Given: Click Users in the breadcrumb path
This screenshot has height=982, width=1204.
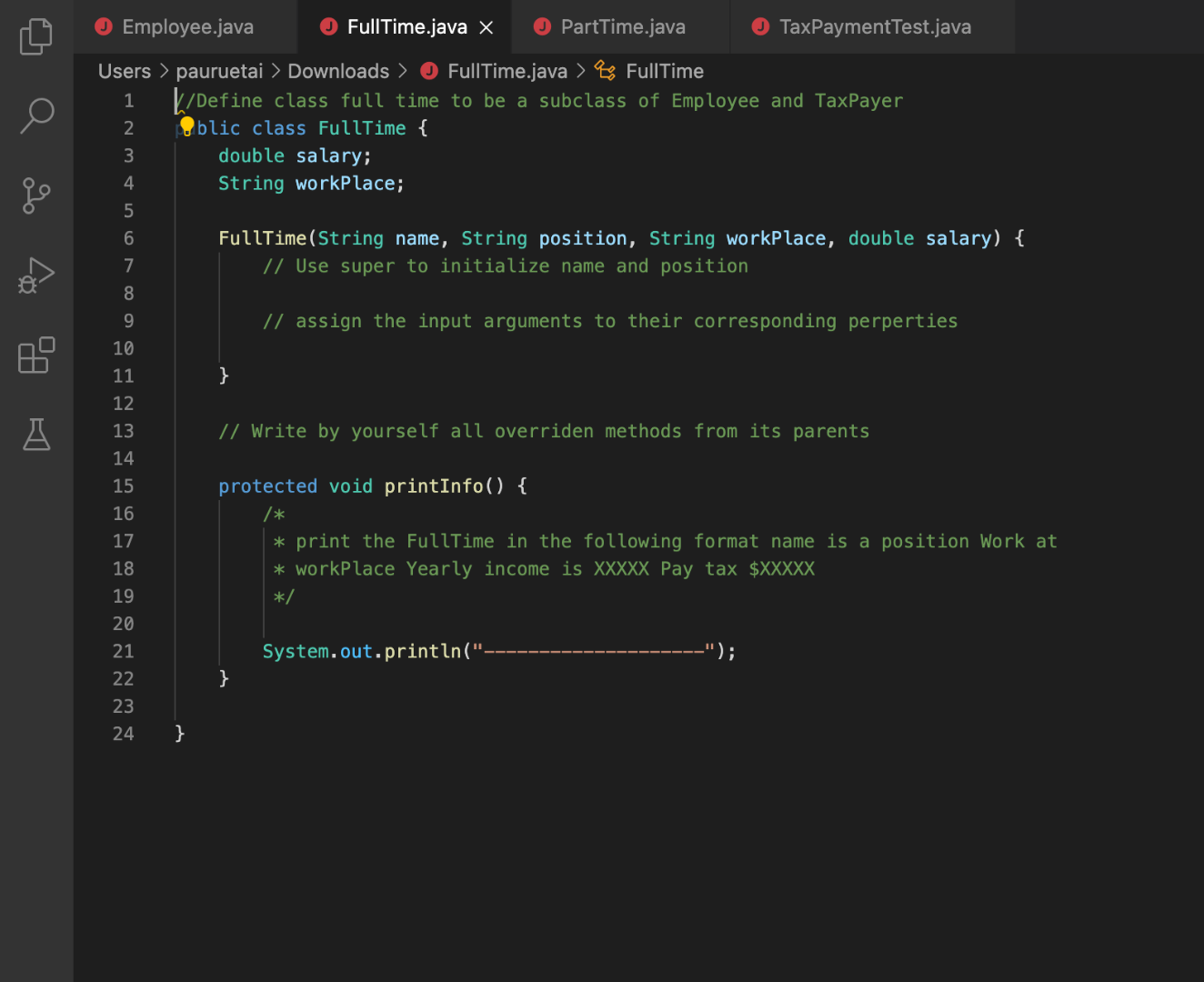Looking at the screenshot, I should point(125,71).
